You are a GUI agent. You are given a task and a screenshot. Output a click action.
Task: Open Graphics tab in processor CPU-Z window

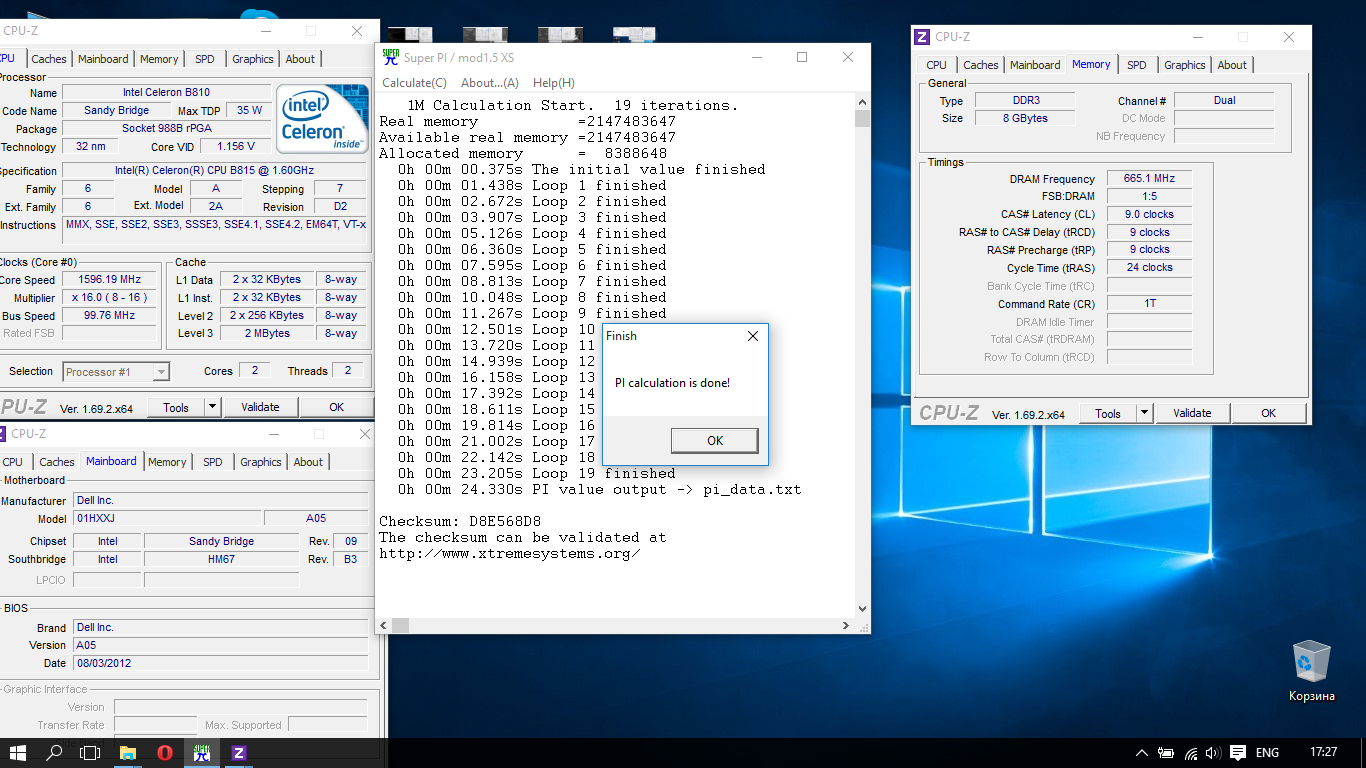coord(253,59)
